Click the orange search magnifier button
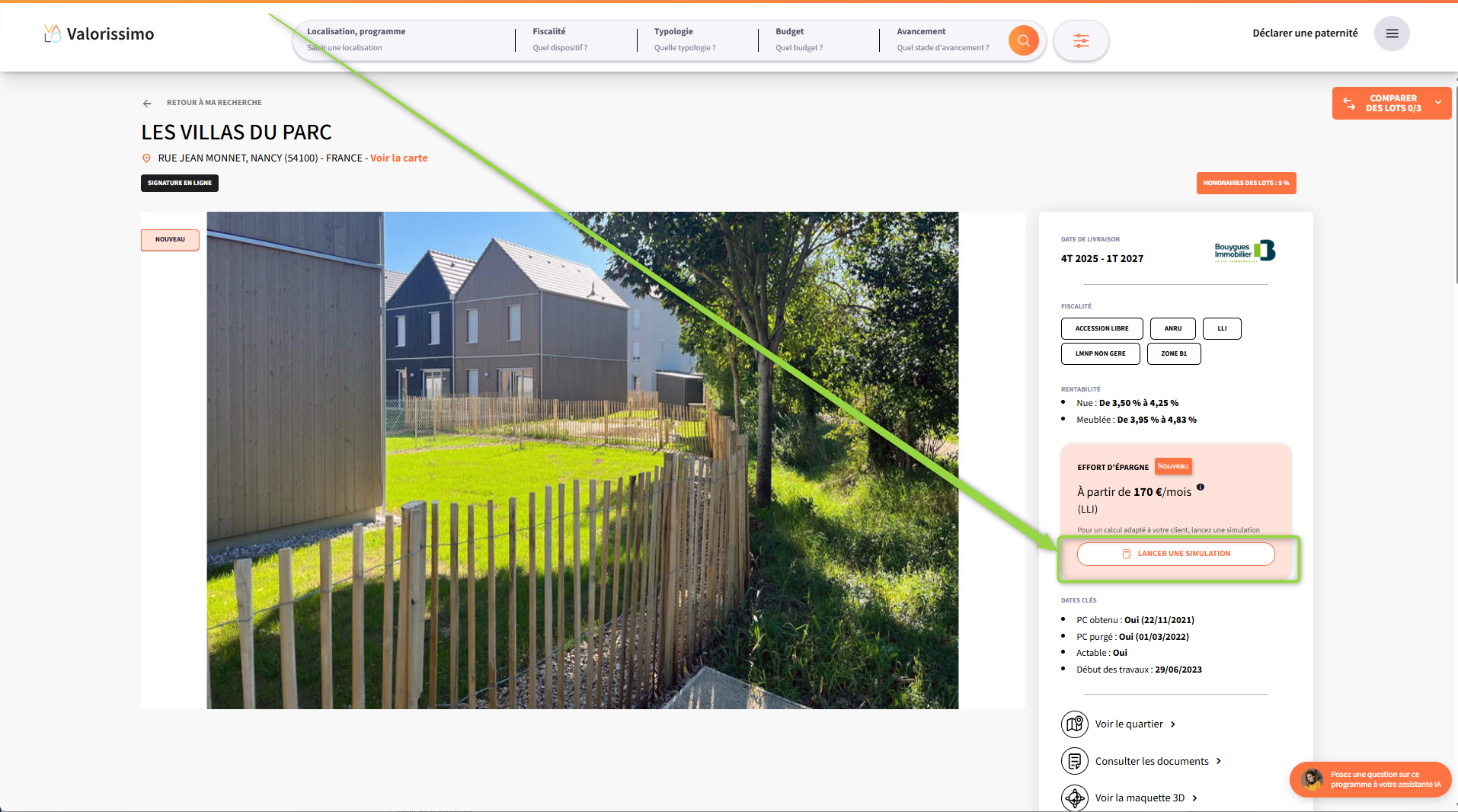This screenshot has height=812, width=1458. click(1023, 40)
